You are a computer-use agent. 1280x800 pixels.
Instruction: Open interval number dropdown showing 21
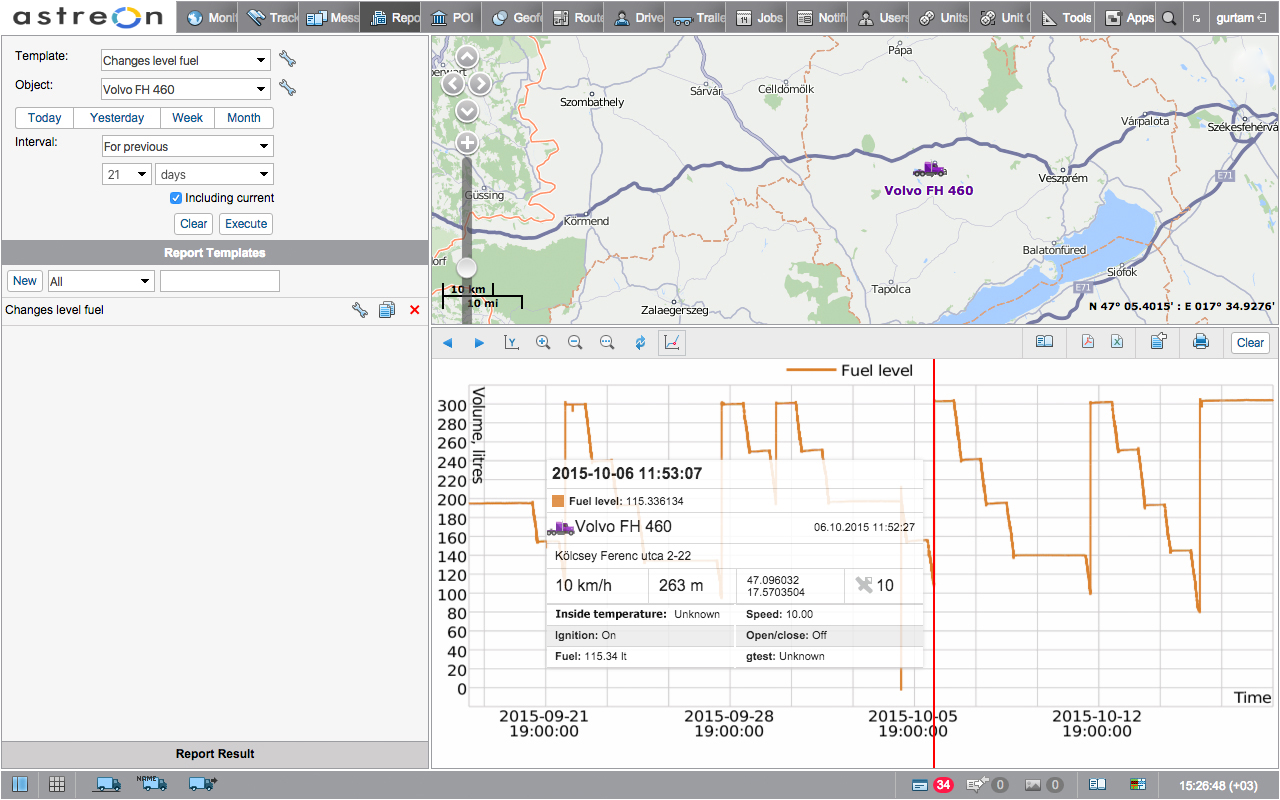point(127,174)
